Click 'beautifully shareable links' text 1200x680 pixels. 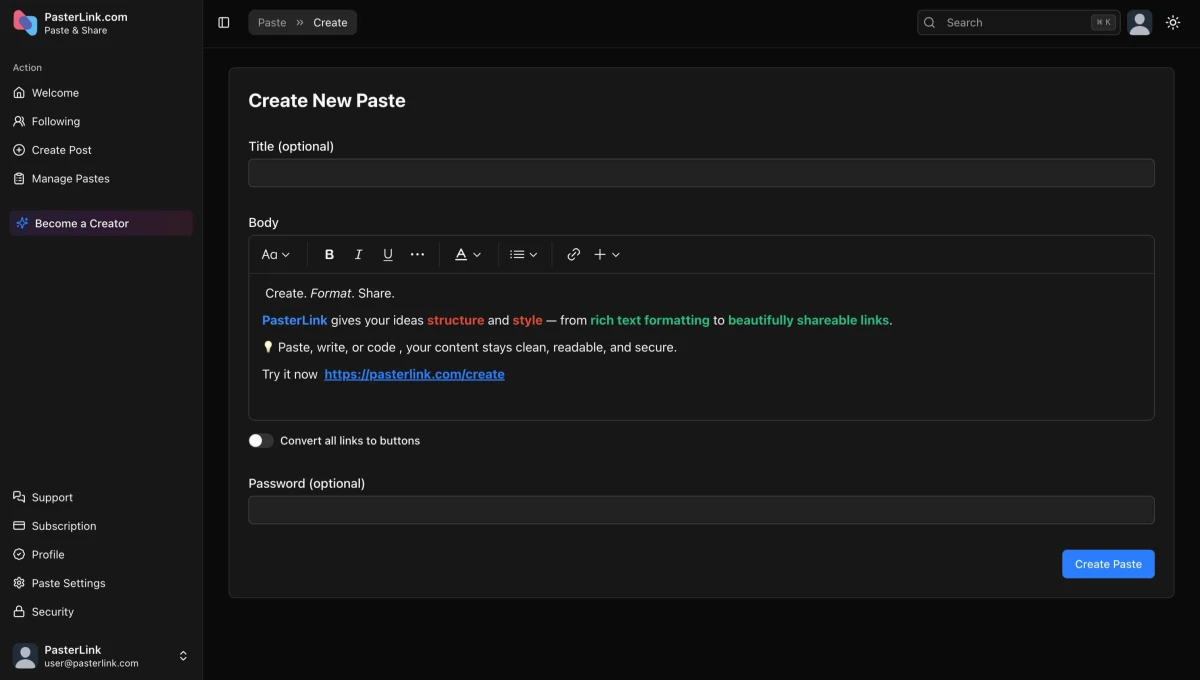point(808,320)
